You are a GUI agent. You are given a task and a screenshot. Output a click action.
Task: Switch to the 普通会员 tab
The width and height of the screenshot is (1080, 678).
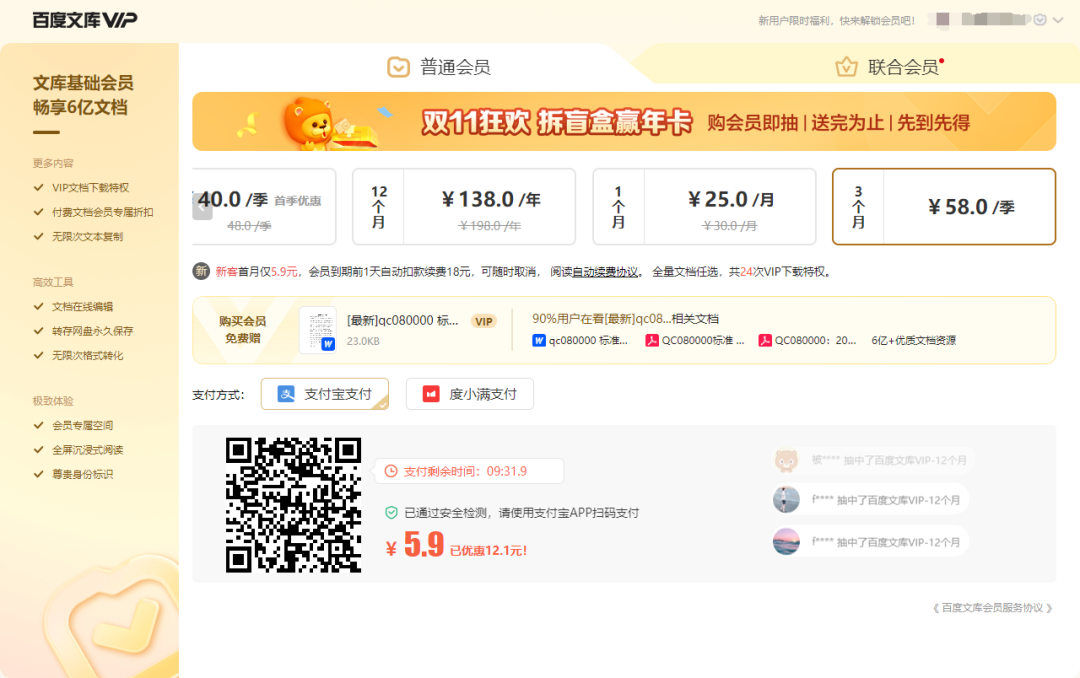click(438, 67)
